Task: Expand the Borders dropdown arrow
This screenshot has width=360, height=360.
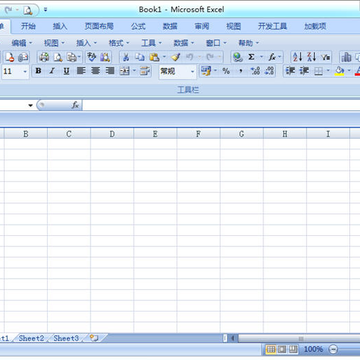Action: [328, 71]
